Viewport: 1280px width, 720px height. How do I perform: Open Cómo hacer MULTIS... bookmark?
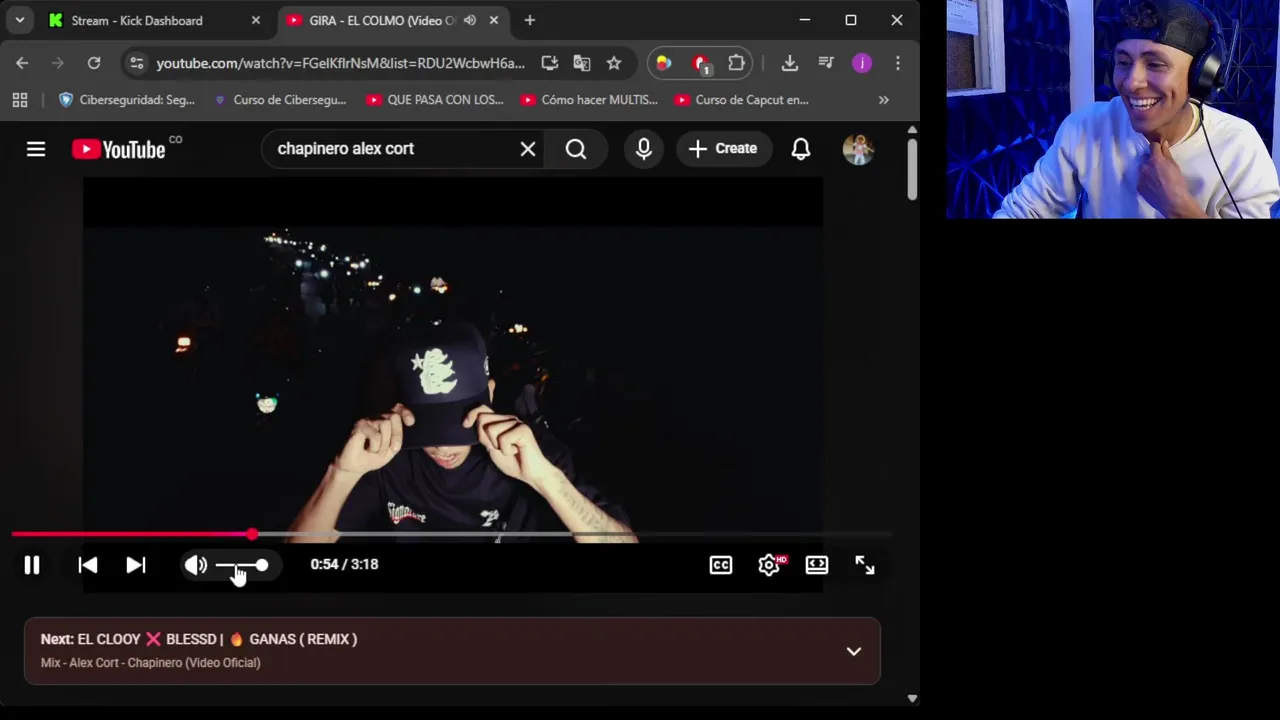click(589, 100)
